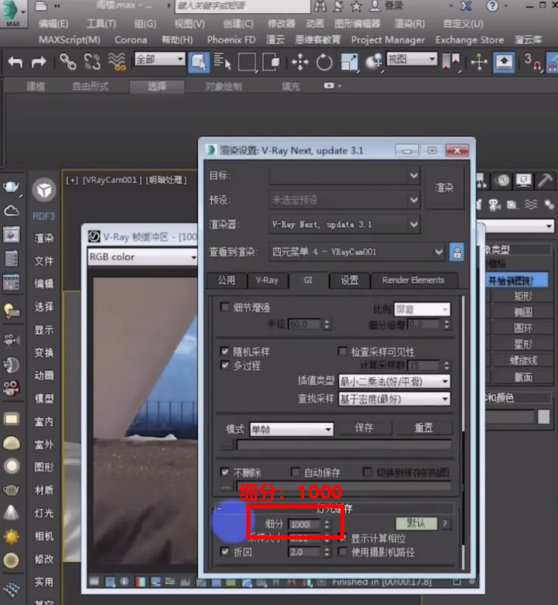The width and height of the screenshot is (558, 605).
Task: Activate the Select and Link chain tool
Action: (68, 62)
